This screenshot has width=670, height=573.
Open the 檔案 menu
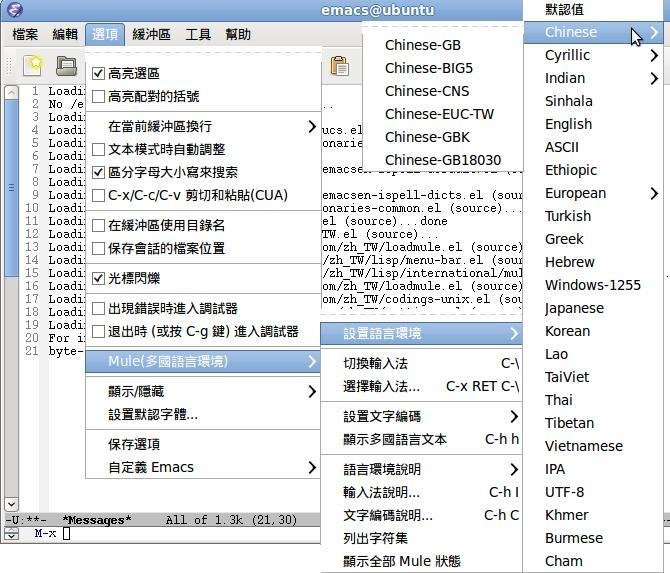(x=25, y=34)
